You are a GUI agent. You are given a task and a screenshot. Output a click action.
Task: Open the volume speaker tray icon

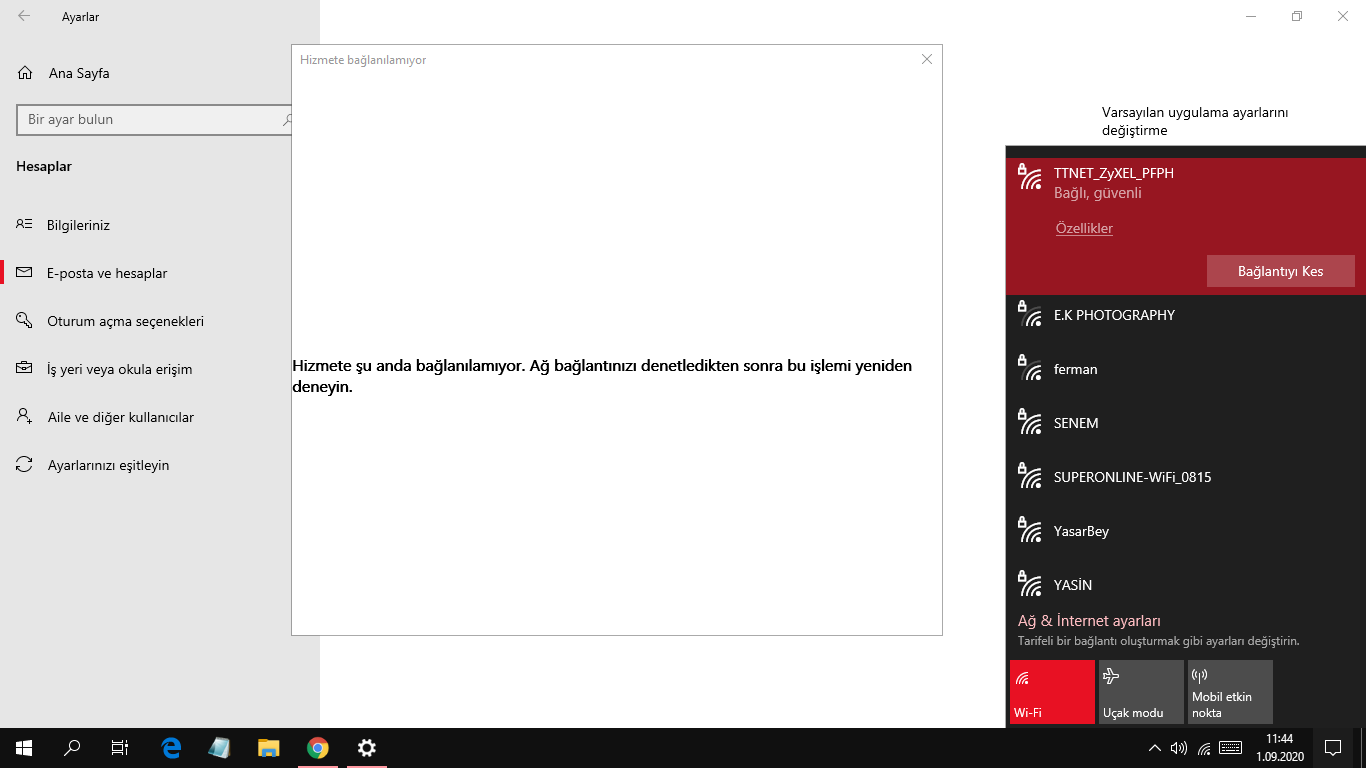1178,747
